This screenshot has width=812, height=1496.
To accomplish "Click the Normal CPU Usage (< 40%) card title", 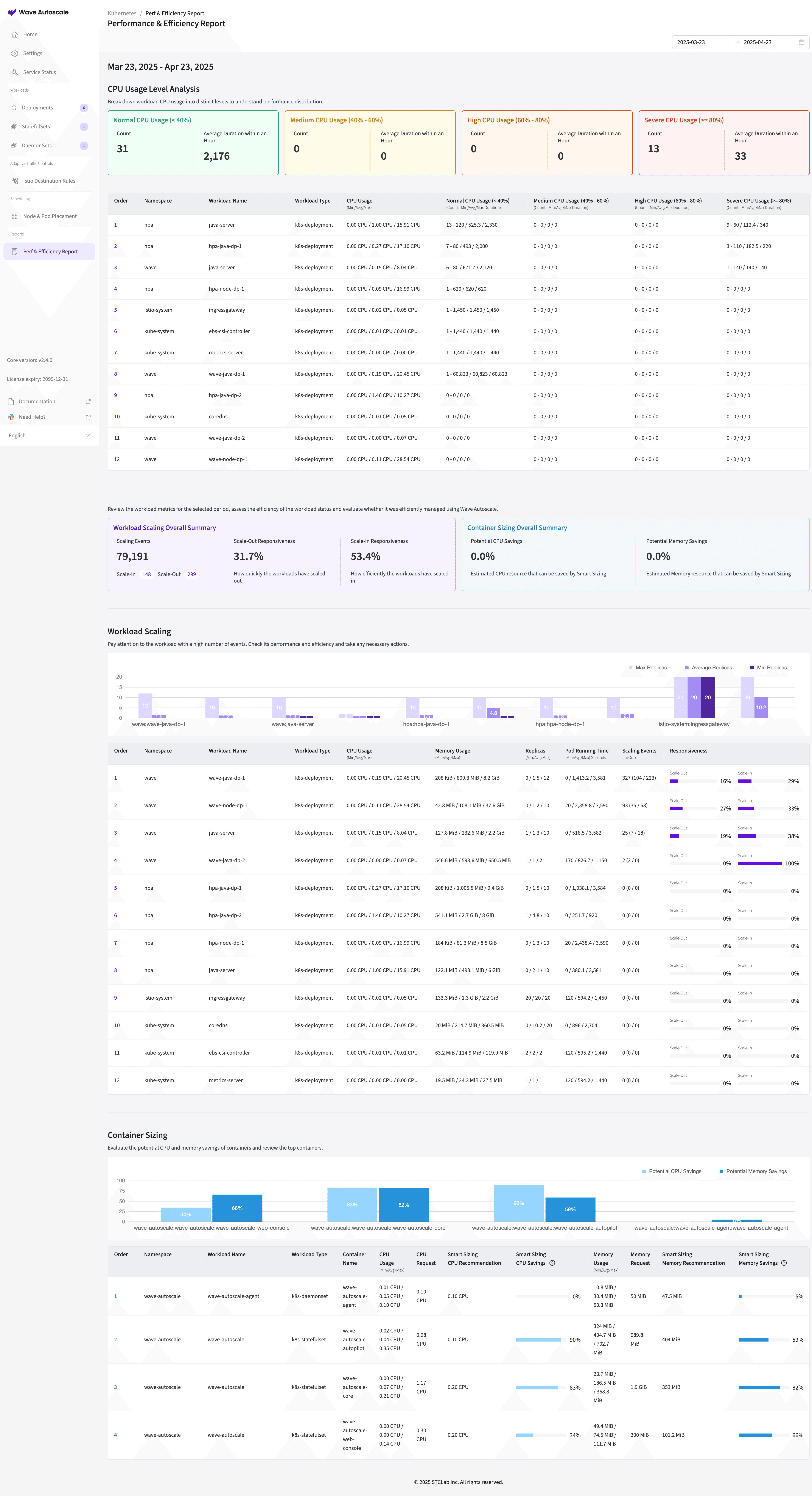I will 152,120.
